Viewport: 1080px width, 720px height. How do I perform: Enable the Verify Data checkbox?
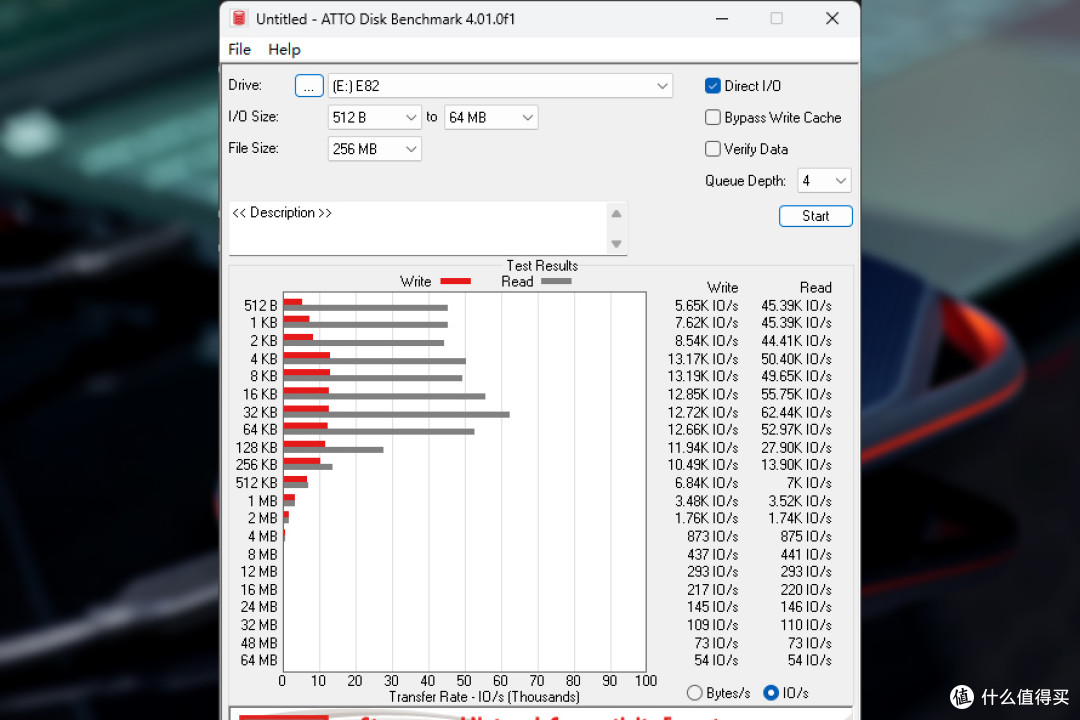pos(713,149)
